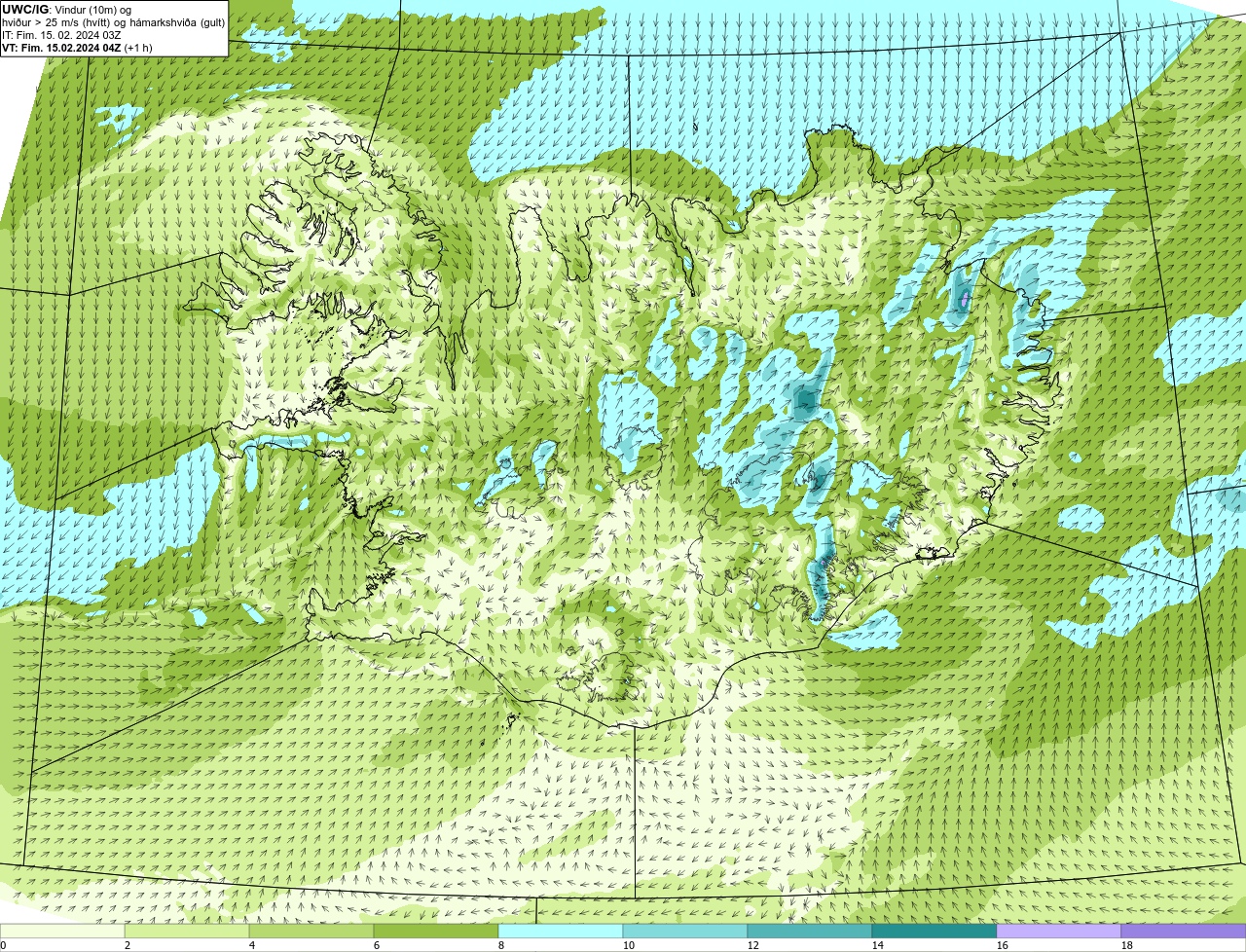Viewport: 1246px width, 952px height.
Task: Click the '8' label under the color scale
Action: tap(501, 945)
